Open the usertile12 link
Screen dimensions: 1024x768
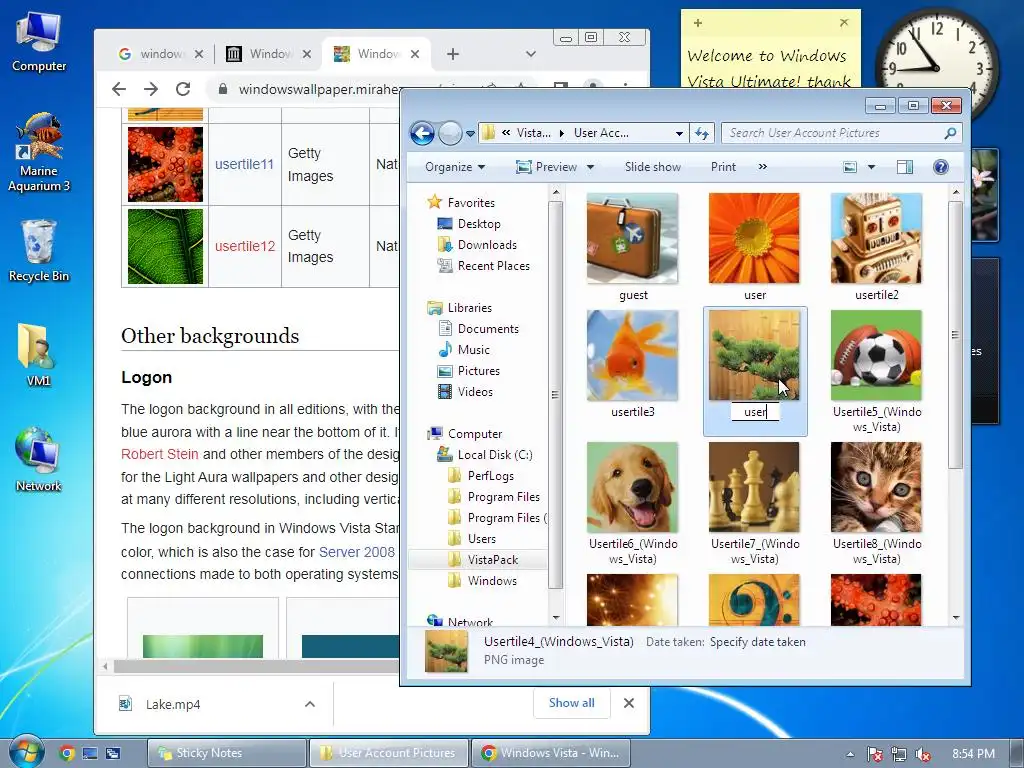point(245,246)
